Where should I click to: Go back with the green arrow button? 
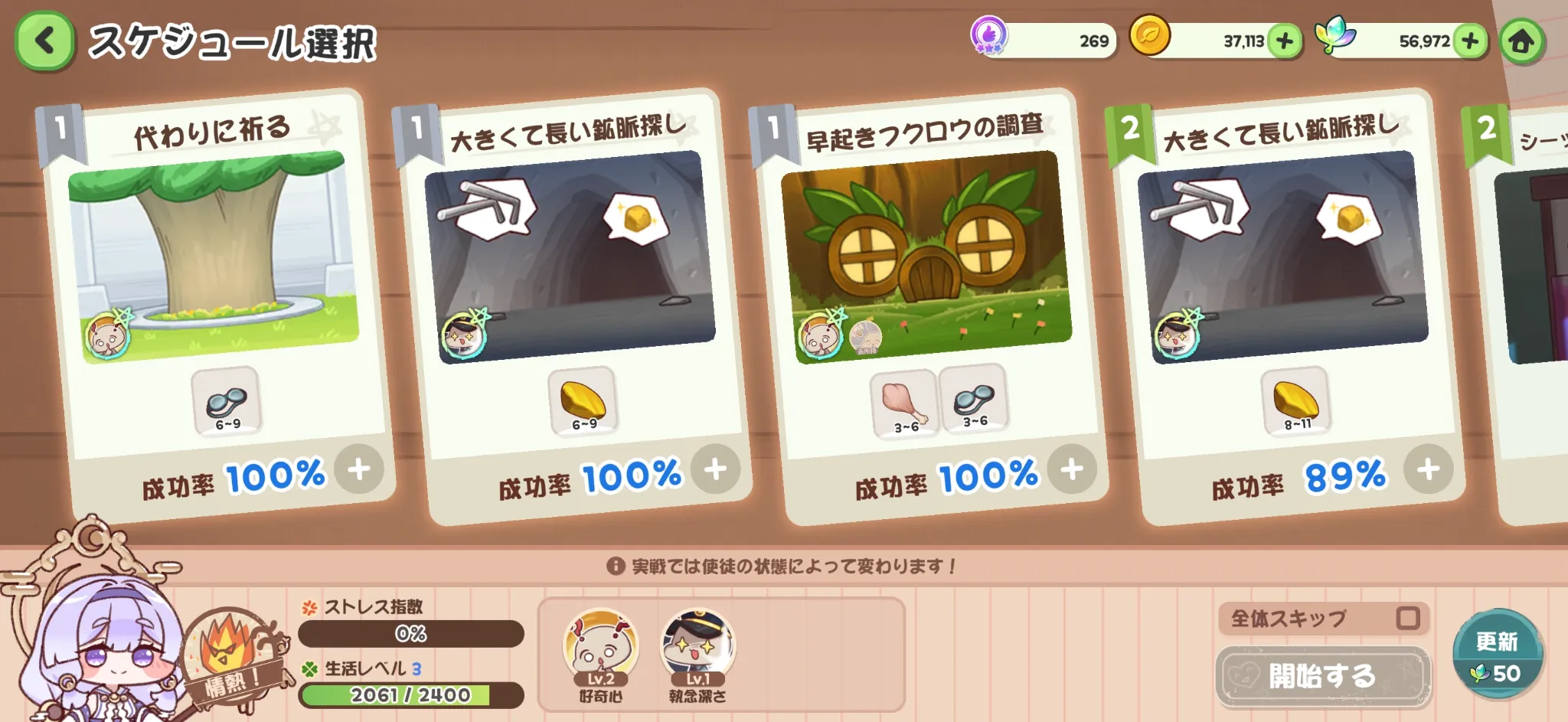(x=45, y=41)
